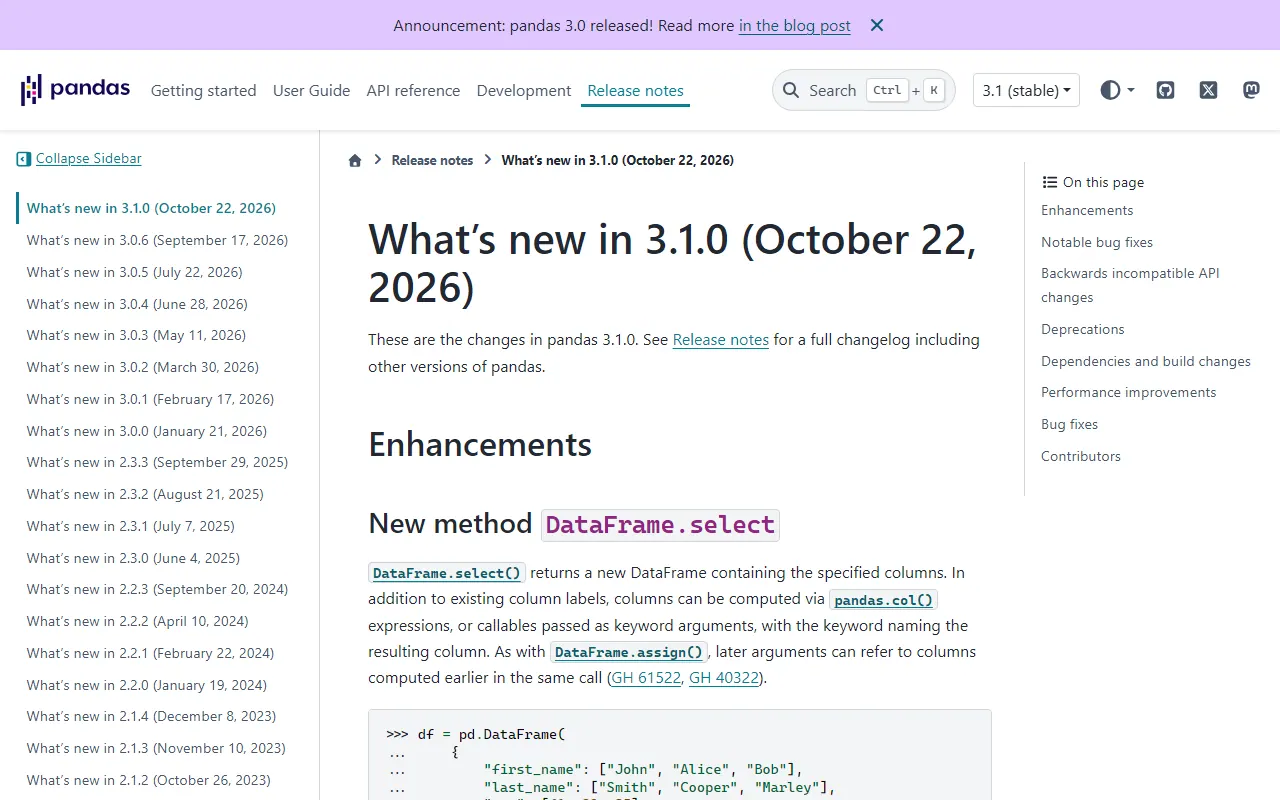Dismiss the announcement banner

pyautogui.click(x=877, y=26)
